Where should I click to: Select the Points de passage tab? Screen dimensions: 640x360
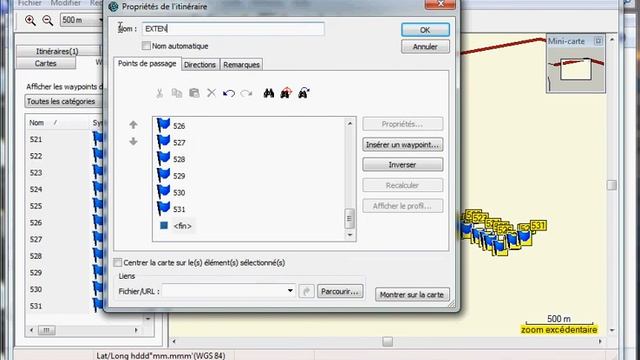tap(147, 64)
